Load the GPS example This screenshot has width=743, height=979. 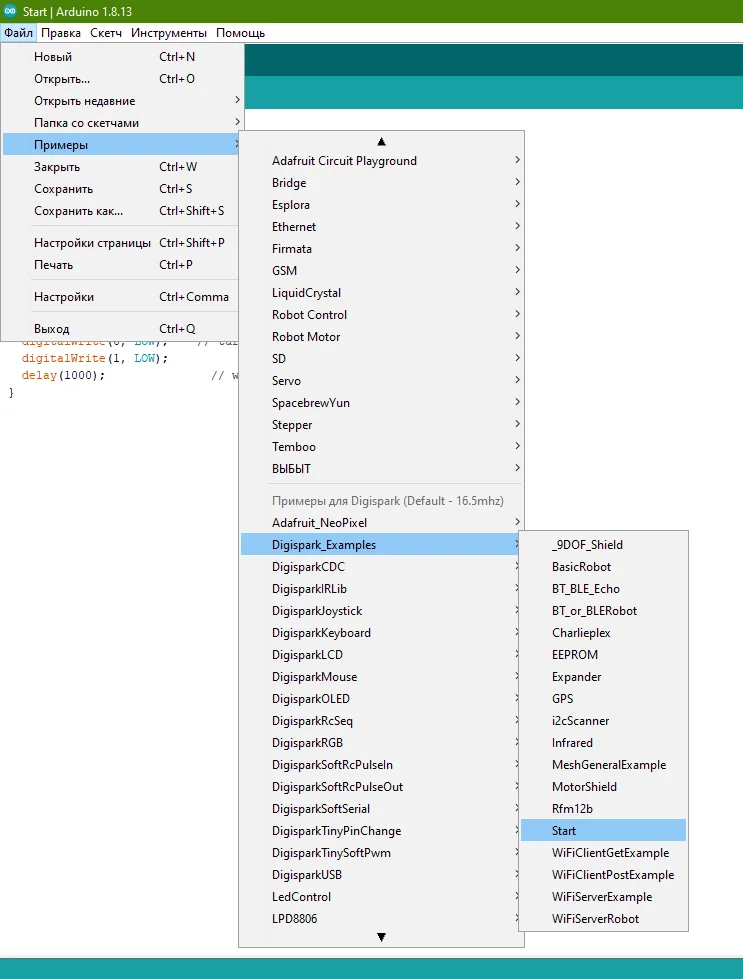(604, 699)
